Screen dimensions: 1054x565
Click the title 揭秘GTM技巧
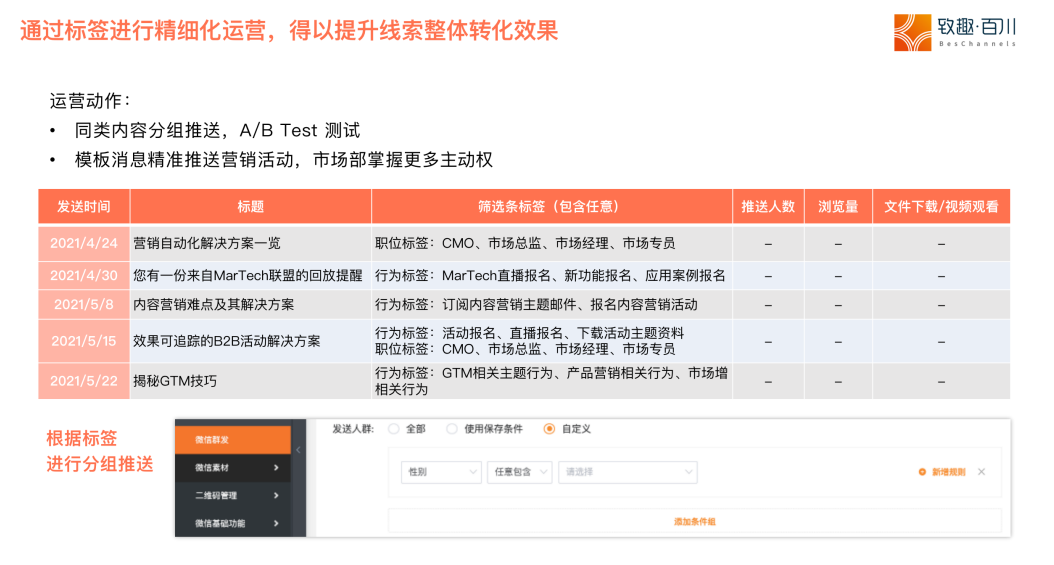[x=175, y=381]
